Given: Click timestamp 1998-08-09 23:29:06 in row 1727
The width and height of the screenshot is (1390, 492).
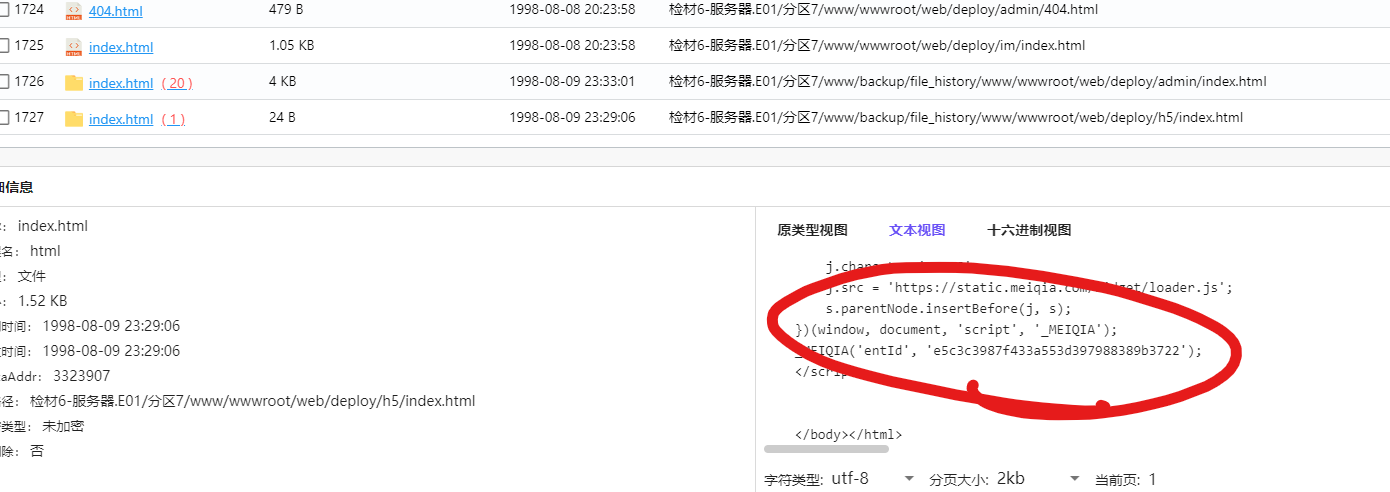Looking at the screenshot, I should pyautogui.click(x=572, y=117).
